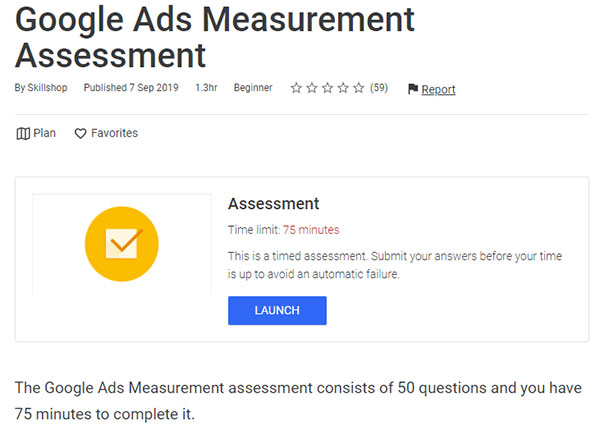Rate with the first star
Screen dimensions: 600x430
(x=296, y=88)
